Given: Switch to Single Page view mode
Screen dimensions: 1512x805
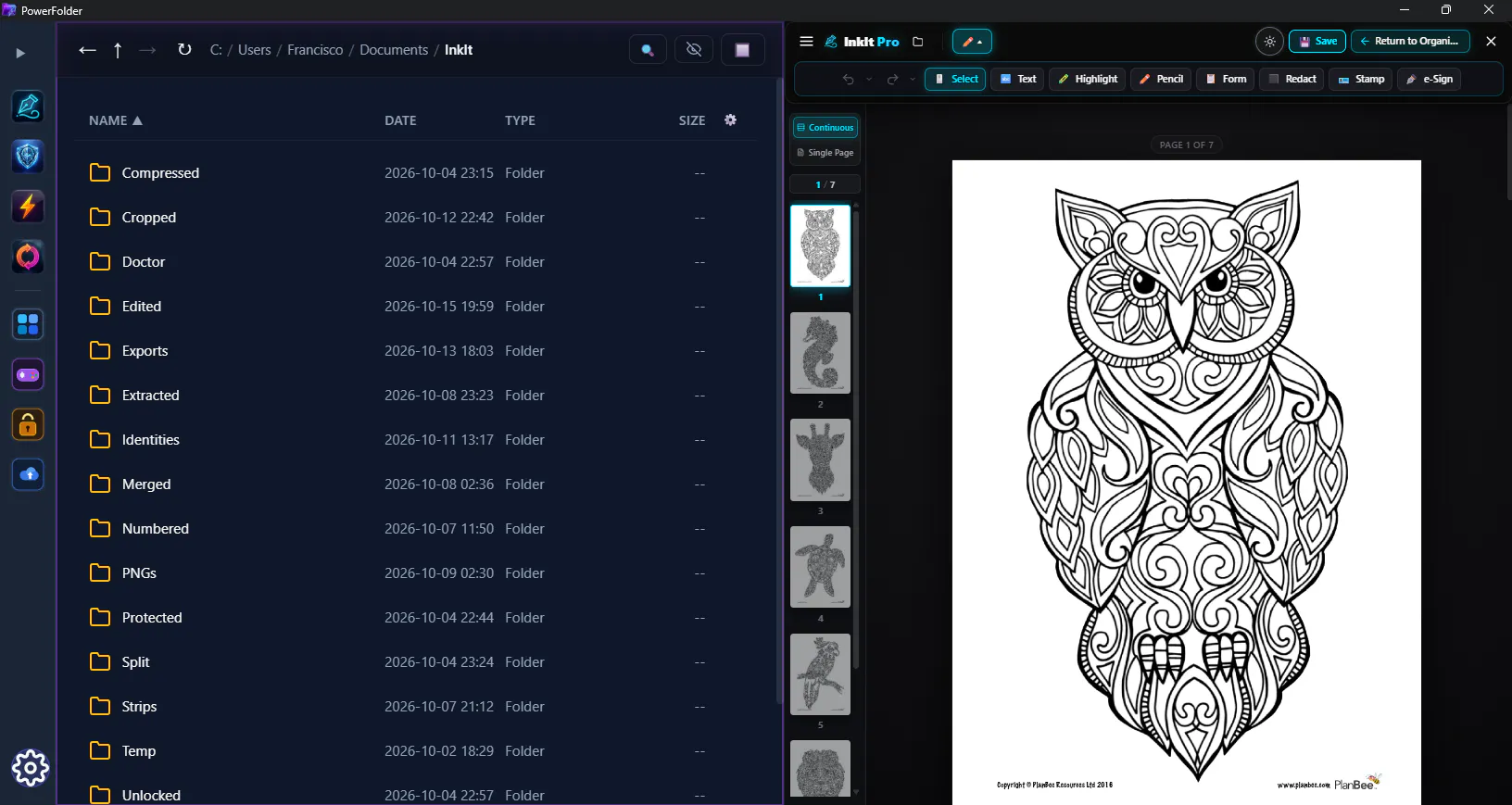Looking at the screenshot, I should pyautogui.click(x=825, y=153).
